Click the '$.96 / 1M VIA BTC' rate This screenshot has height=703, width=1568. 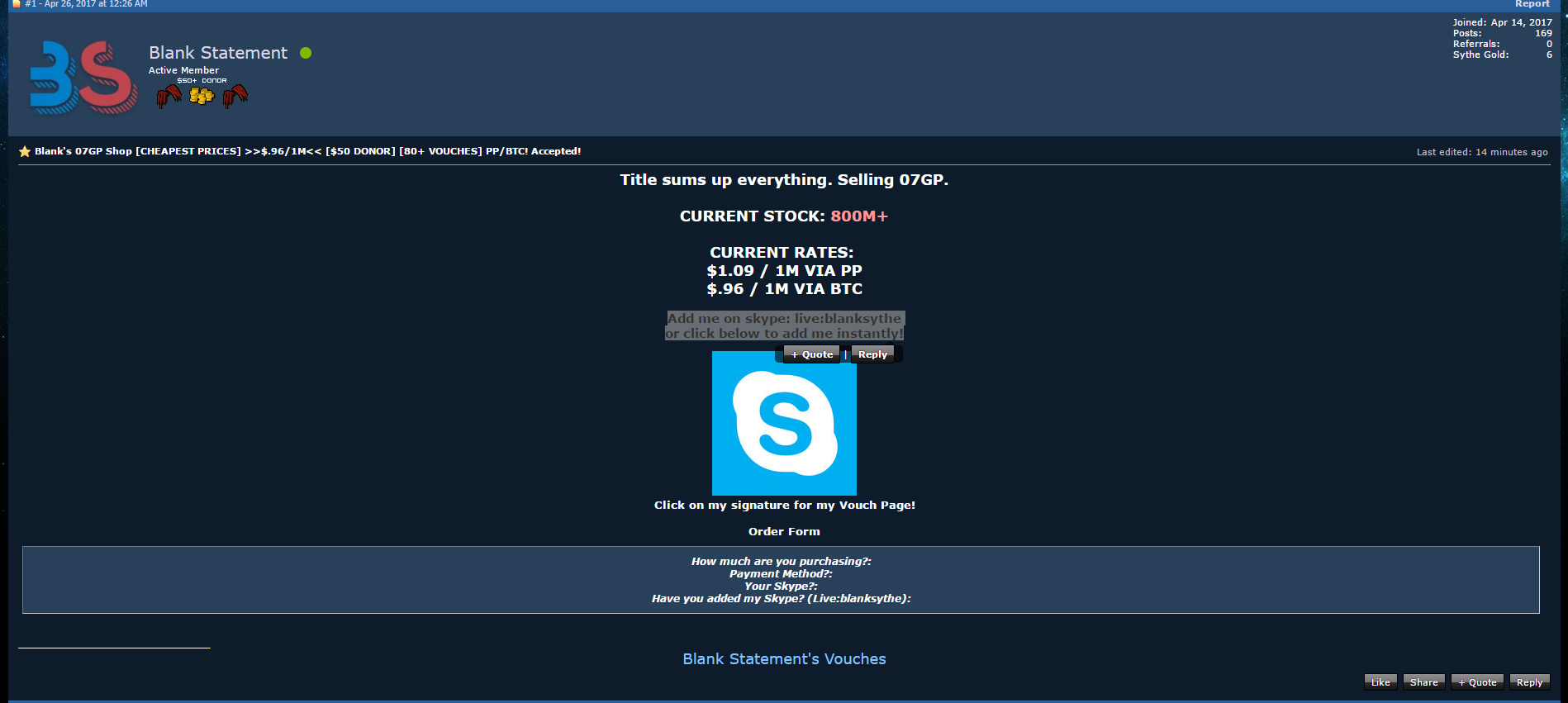784,289
